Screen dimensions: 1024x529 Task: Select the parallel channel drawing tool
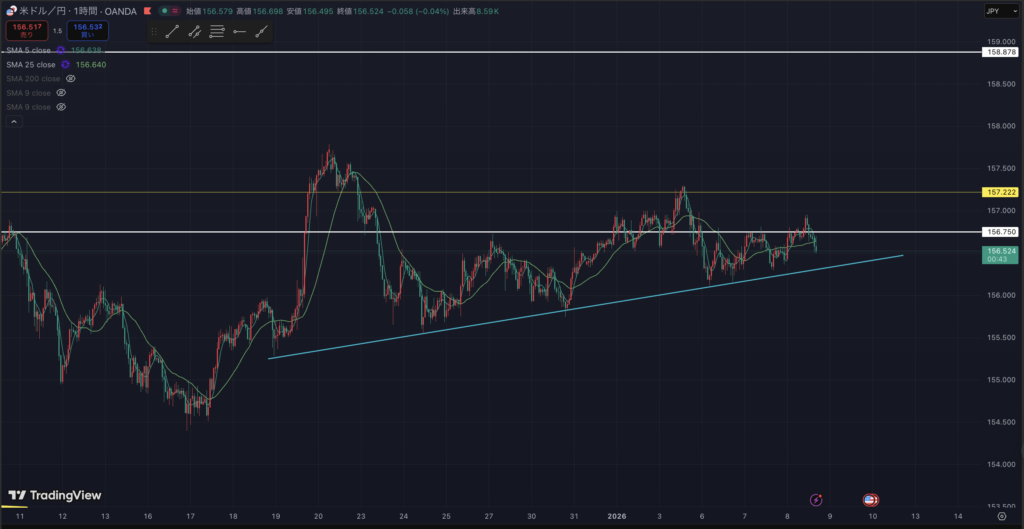pos(194,32)
